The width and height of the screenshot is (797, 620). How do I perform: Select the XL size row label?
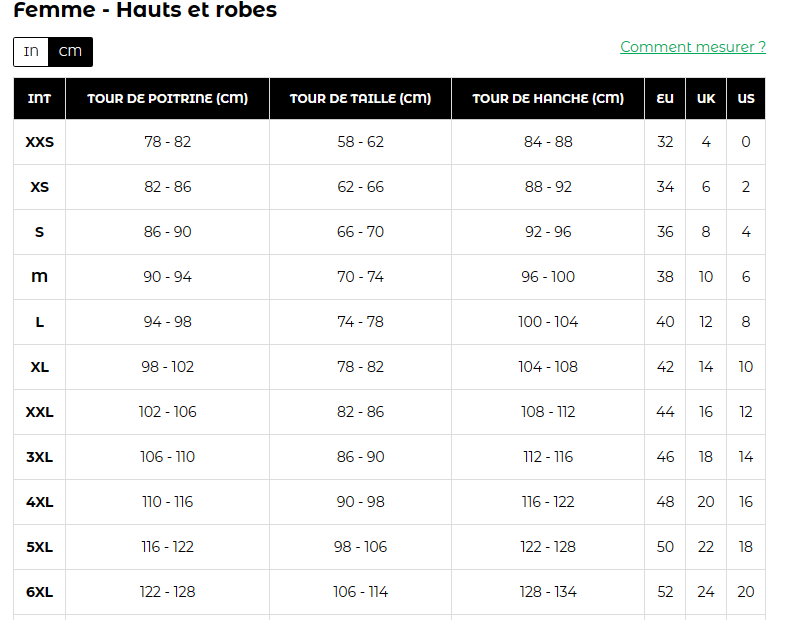click(x=40, y=367)
